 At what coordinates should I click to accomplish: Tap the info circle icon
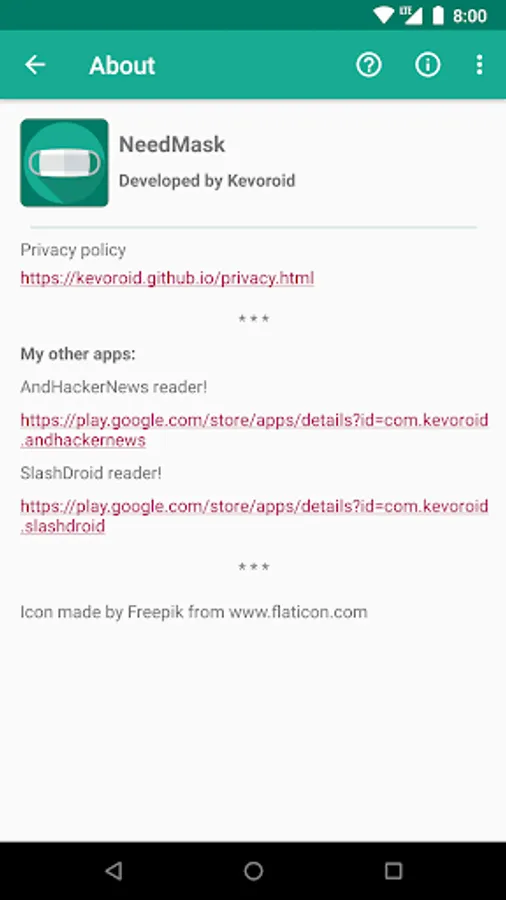428,65
